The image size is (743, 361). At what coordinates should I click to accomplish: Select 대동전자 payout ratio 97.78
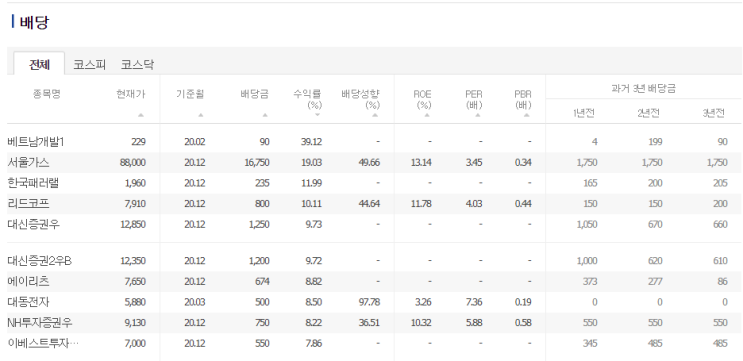tap(369, 302)
